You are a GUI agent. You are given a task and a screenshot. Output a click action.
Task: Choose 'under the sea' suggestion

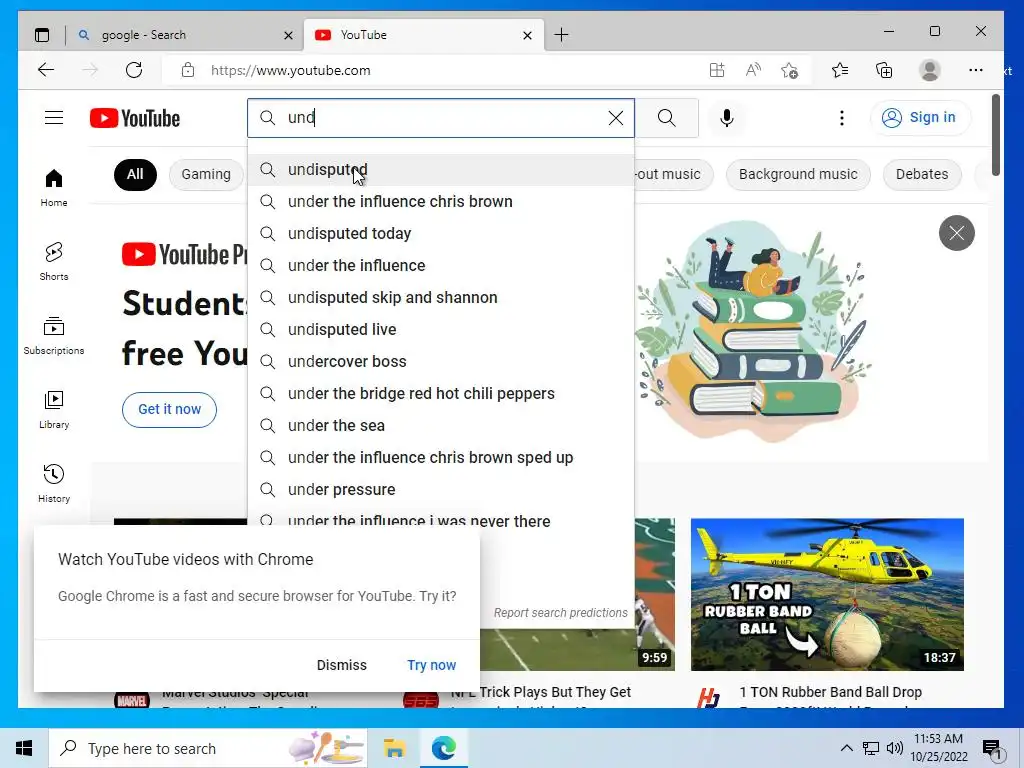(x=441, y=426)
